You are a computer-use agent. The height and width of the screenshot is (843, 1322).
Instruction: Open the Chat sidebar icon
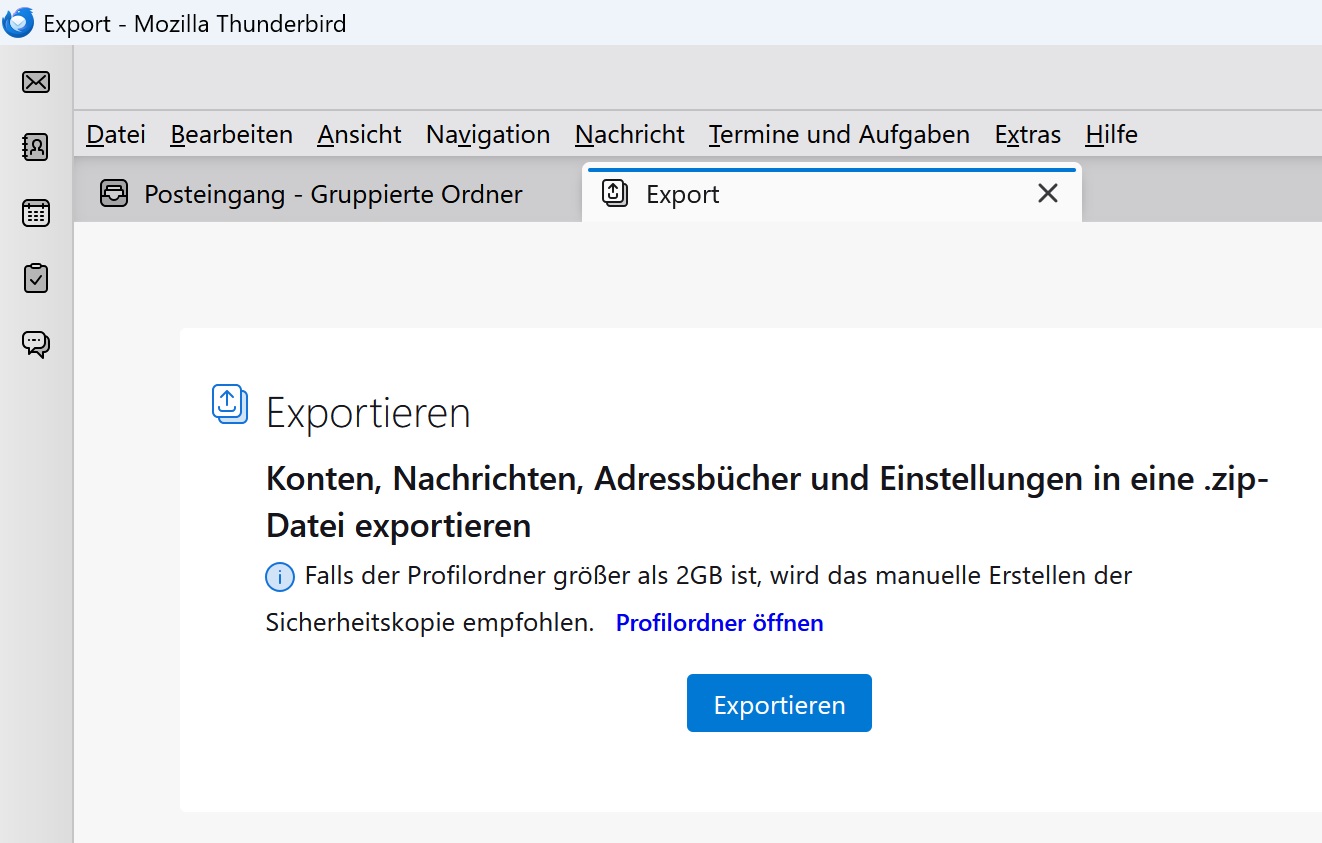[x=36, y=344]
